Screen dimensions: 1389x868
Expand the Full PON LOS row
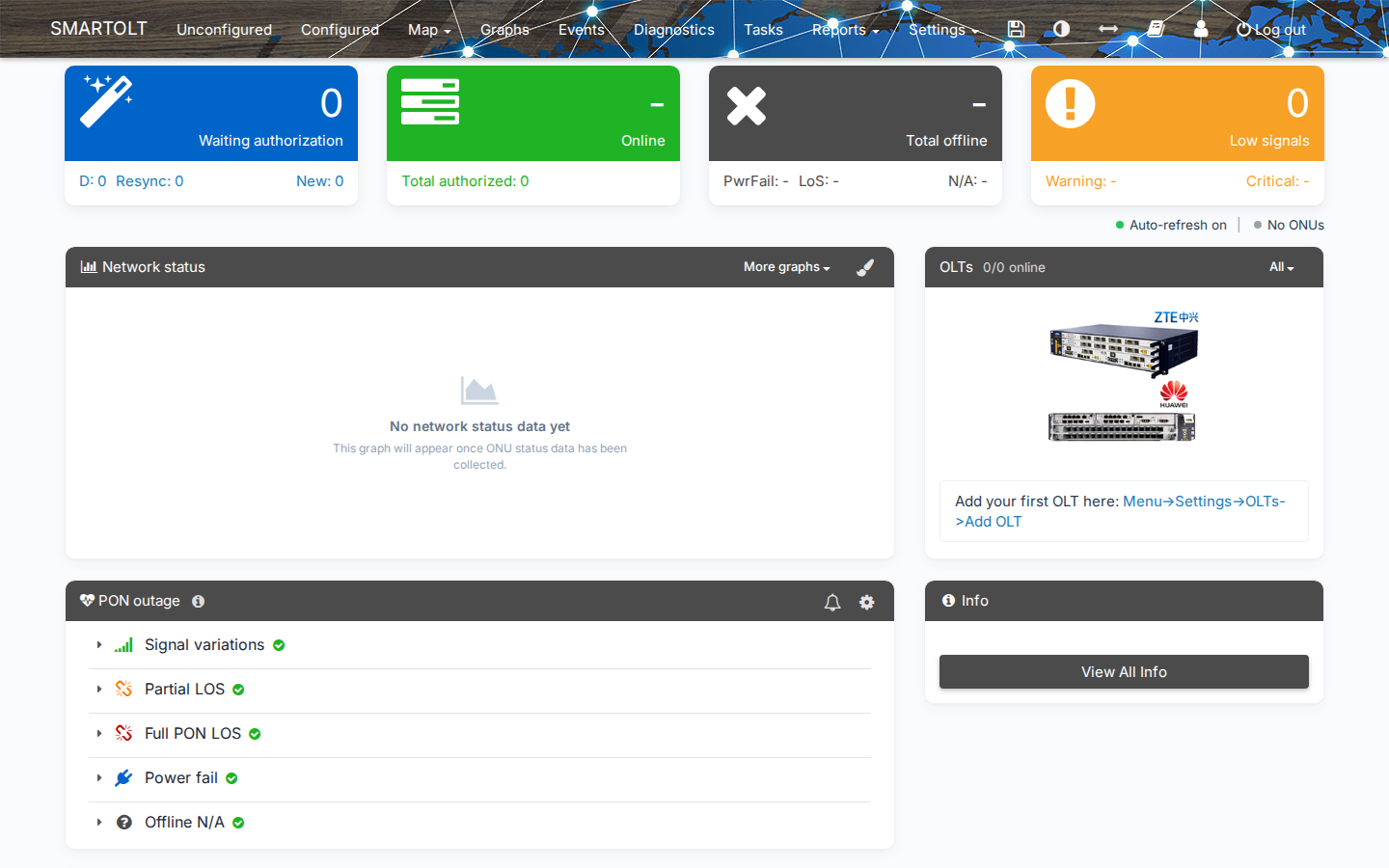coord(99,733)
